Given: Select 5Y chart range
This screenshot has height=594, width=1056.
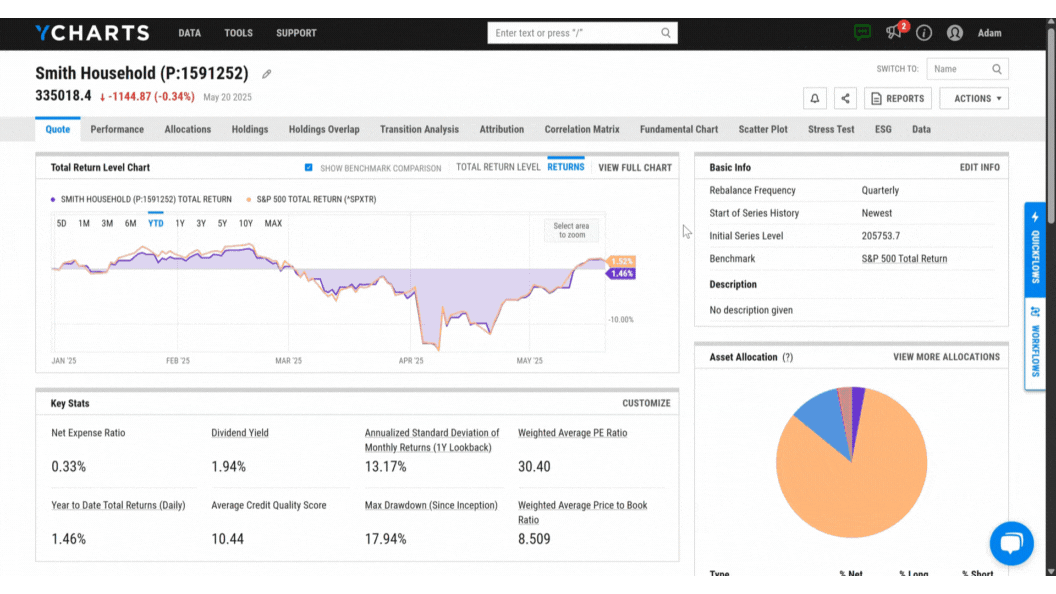Looking at the screenshot, I should click(222, 224).
